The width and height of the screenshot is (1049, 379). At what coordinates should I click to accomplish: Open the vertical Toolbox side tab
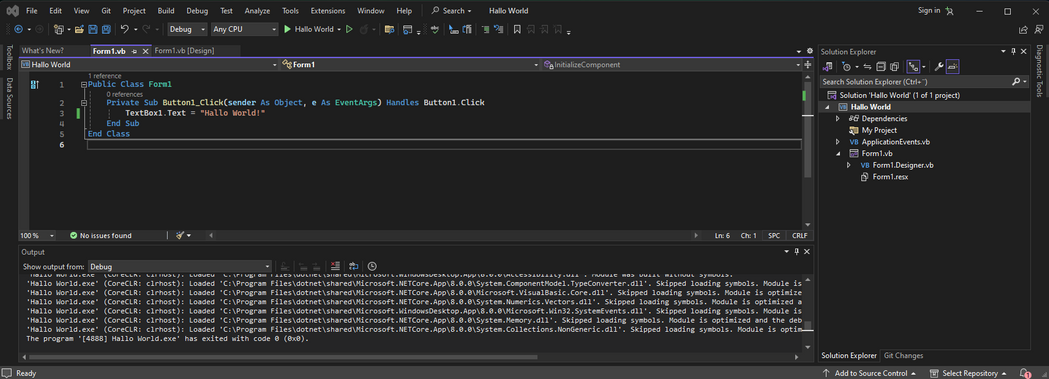click(9, 57)
